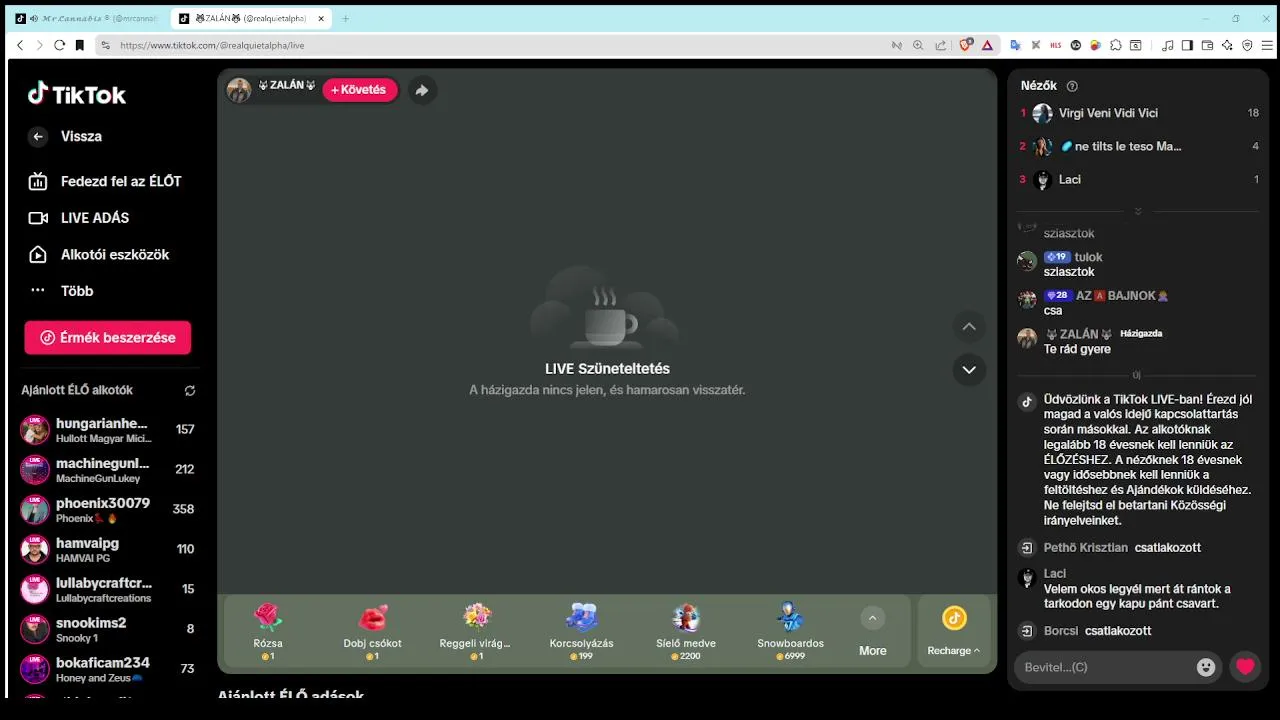Send the Korcsolyázás gift
Screen dimensions: 1280x720
[x=582, y=632]
